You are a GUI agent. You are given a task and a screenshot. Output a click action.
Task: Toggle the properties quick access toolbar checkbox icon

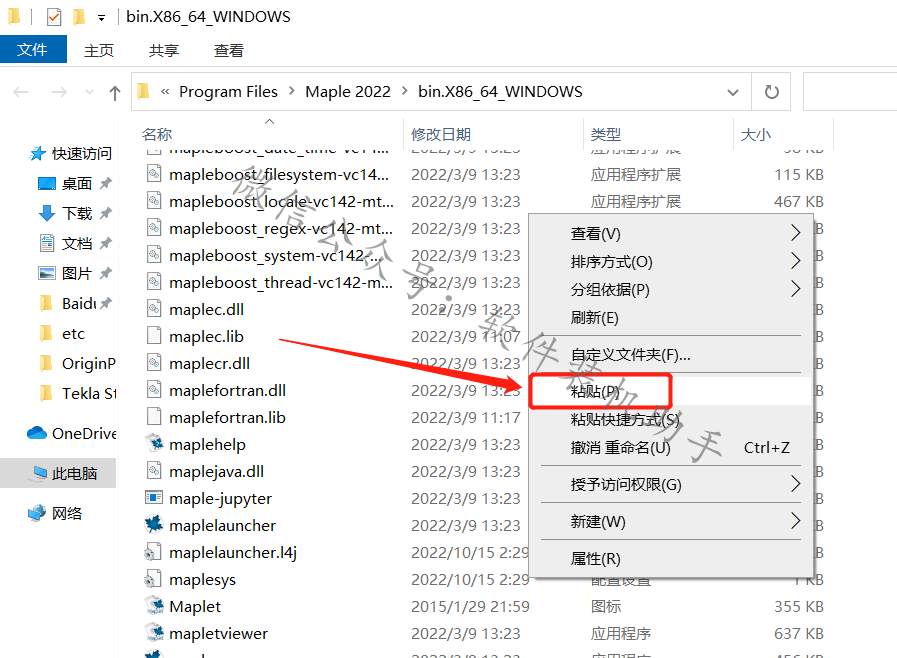(54, 17)
